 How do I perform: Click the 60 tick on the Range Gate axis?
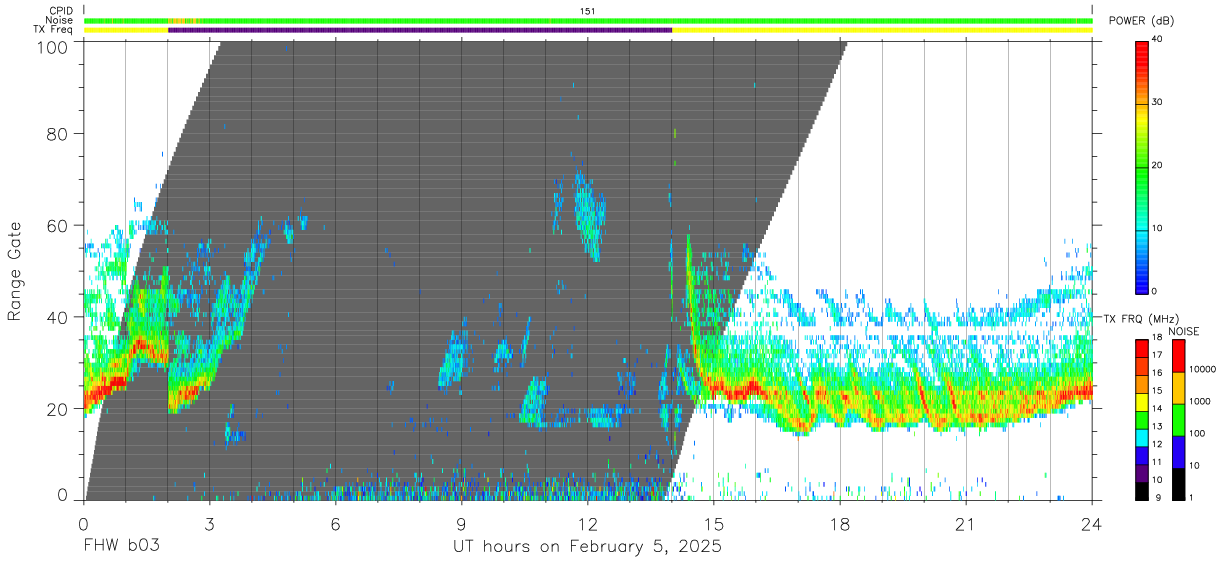pos(58,225)
